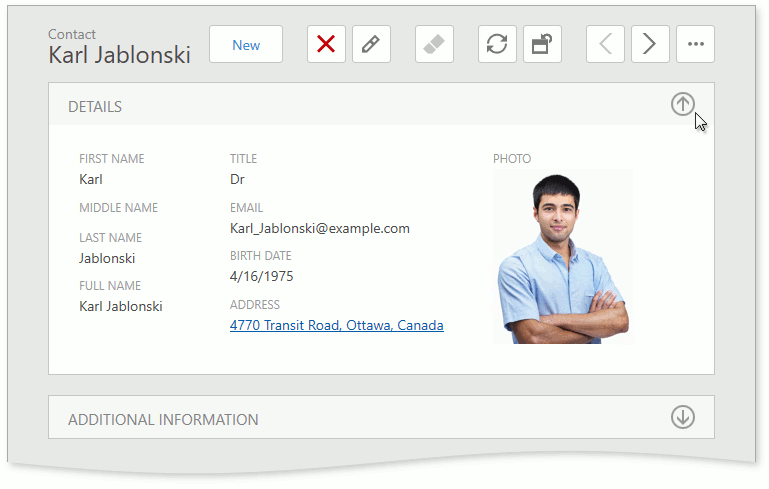Viewport: 769px width, 489px height.
Task: Select the Last Name value Jablonski
Action: click(107, 258)
